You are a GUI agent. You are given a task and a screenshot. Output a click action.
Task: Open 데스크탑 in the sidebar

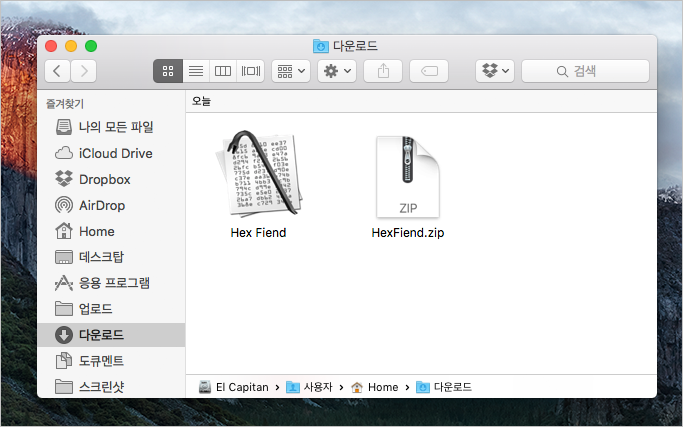coord(111,257)
